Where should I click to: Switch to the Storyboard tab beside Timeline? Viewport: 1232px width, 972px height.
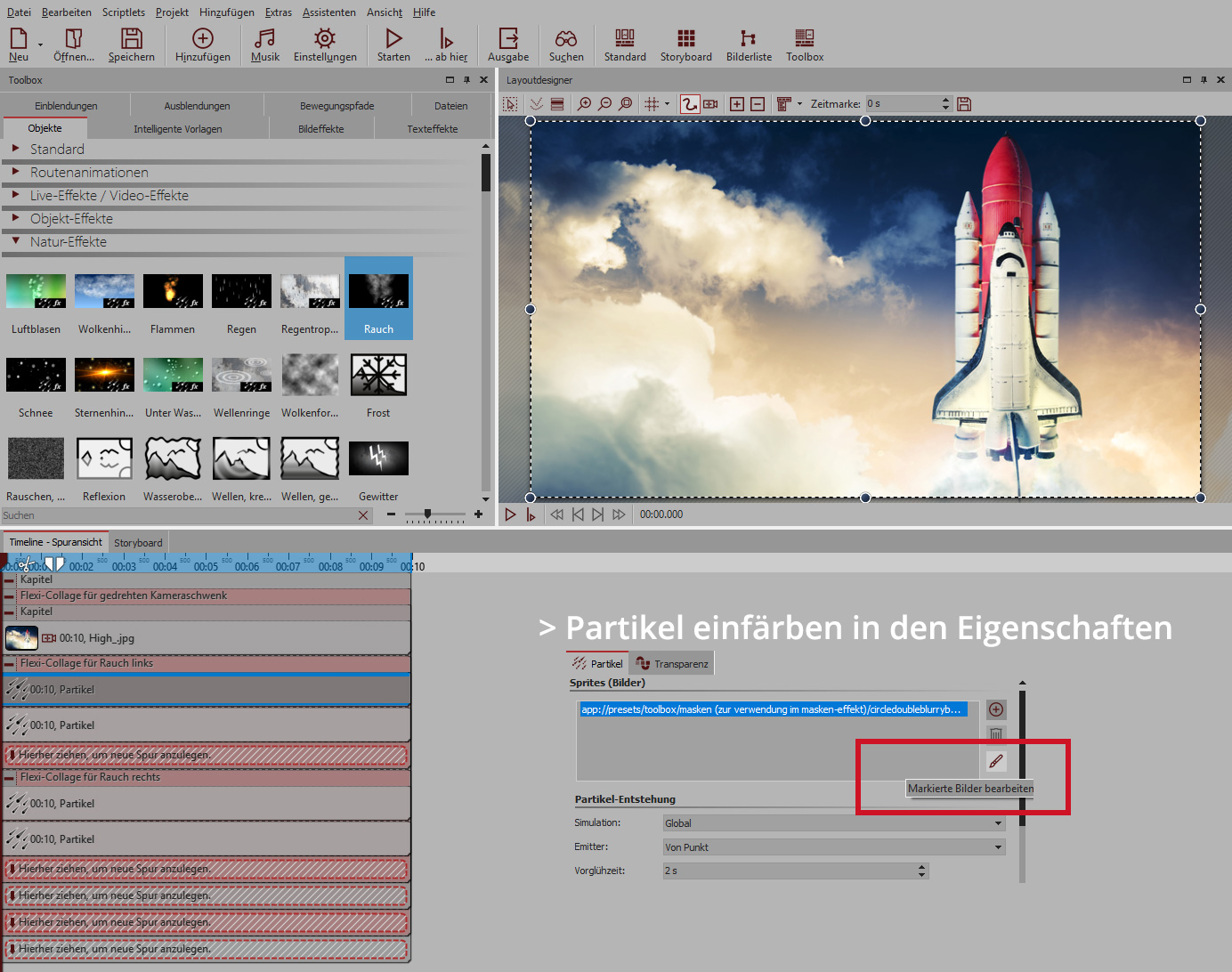138,543
